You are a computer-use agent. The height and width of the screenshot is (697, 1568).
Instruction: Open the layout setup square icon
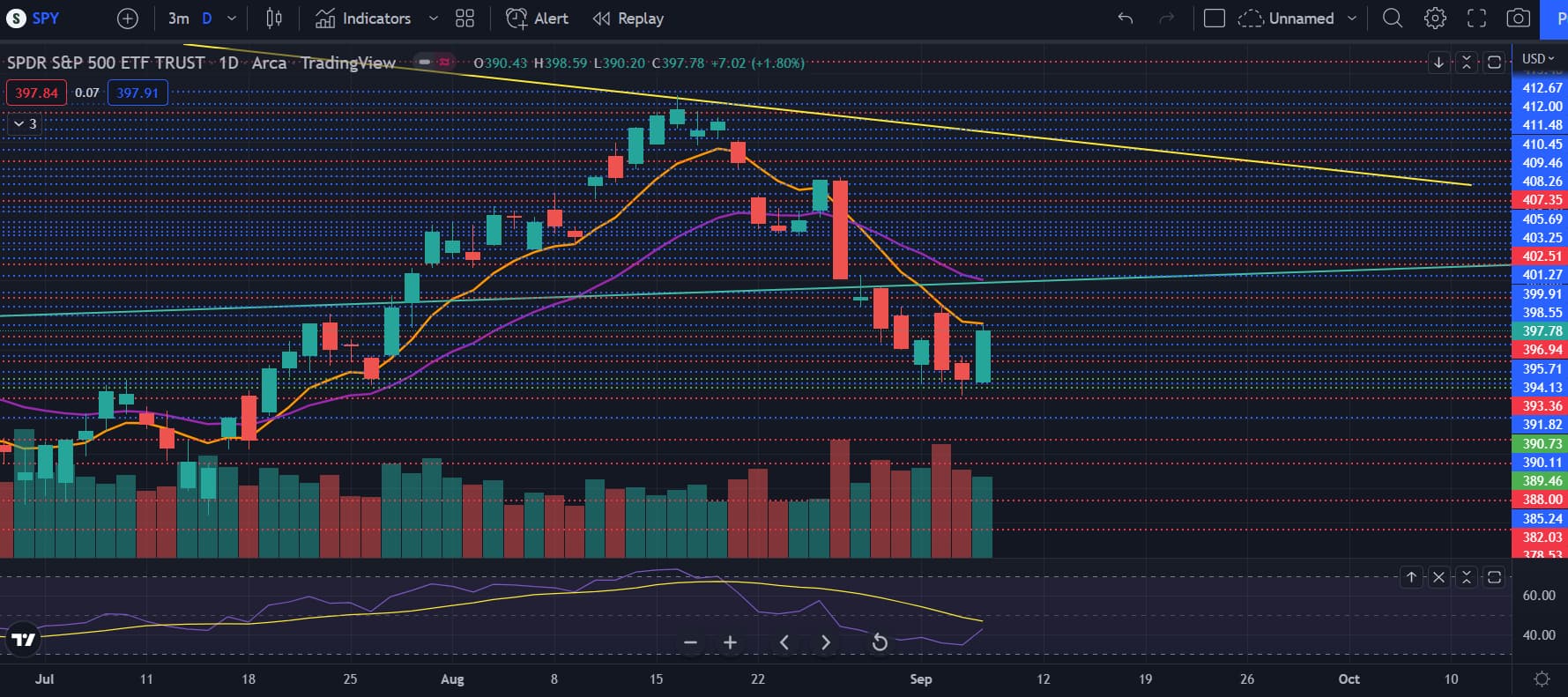pos(1215,19)
